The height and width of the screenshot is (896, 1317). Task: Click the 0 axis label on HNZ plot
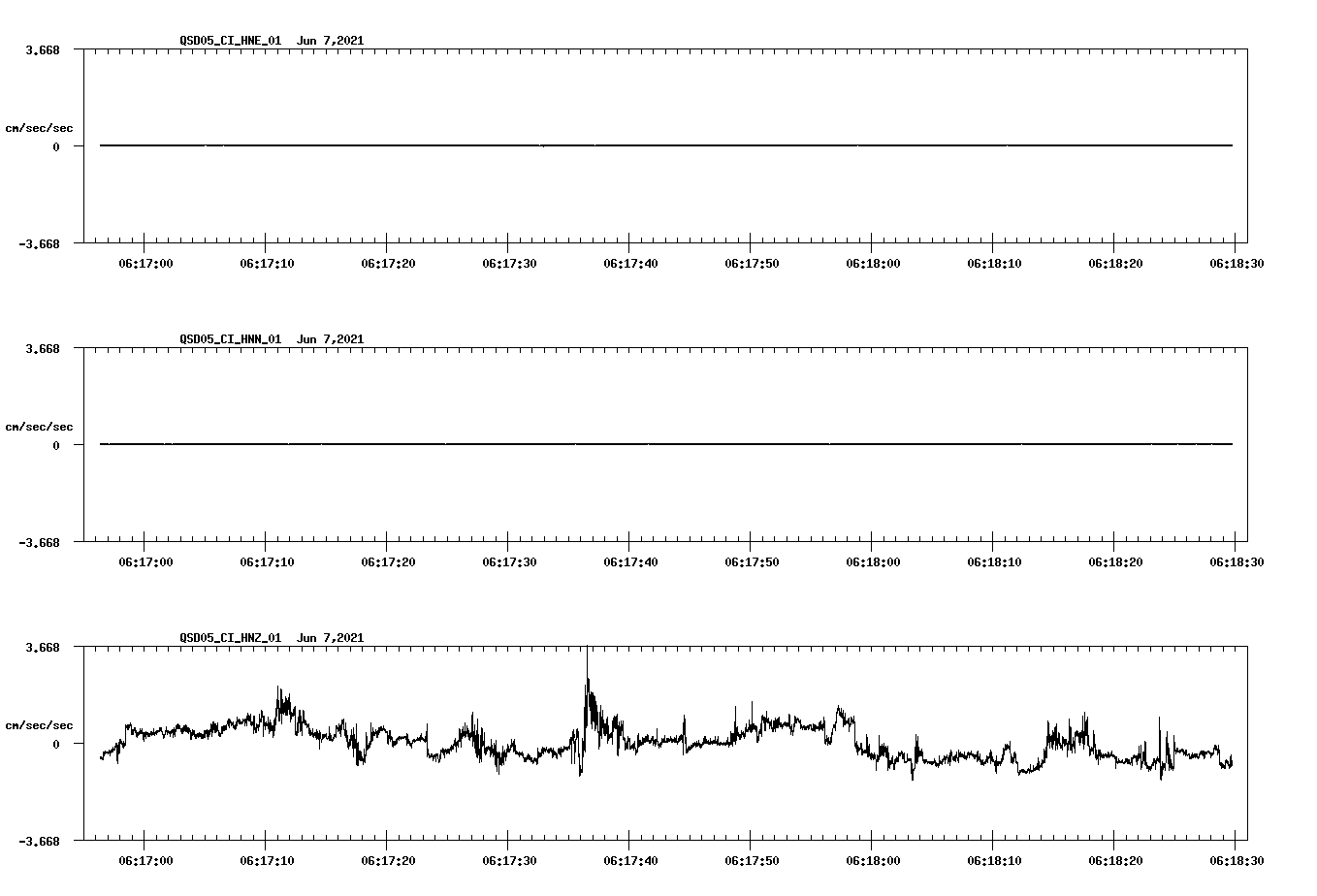pos(56,745)
